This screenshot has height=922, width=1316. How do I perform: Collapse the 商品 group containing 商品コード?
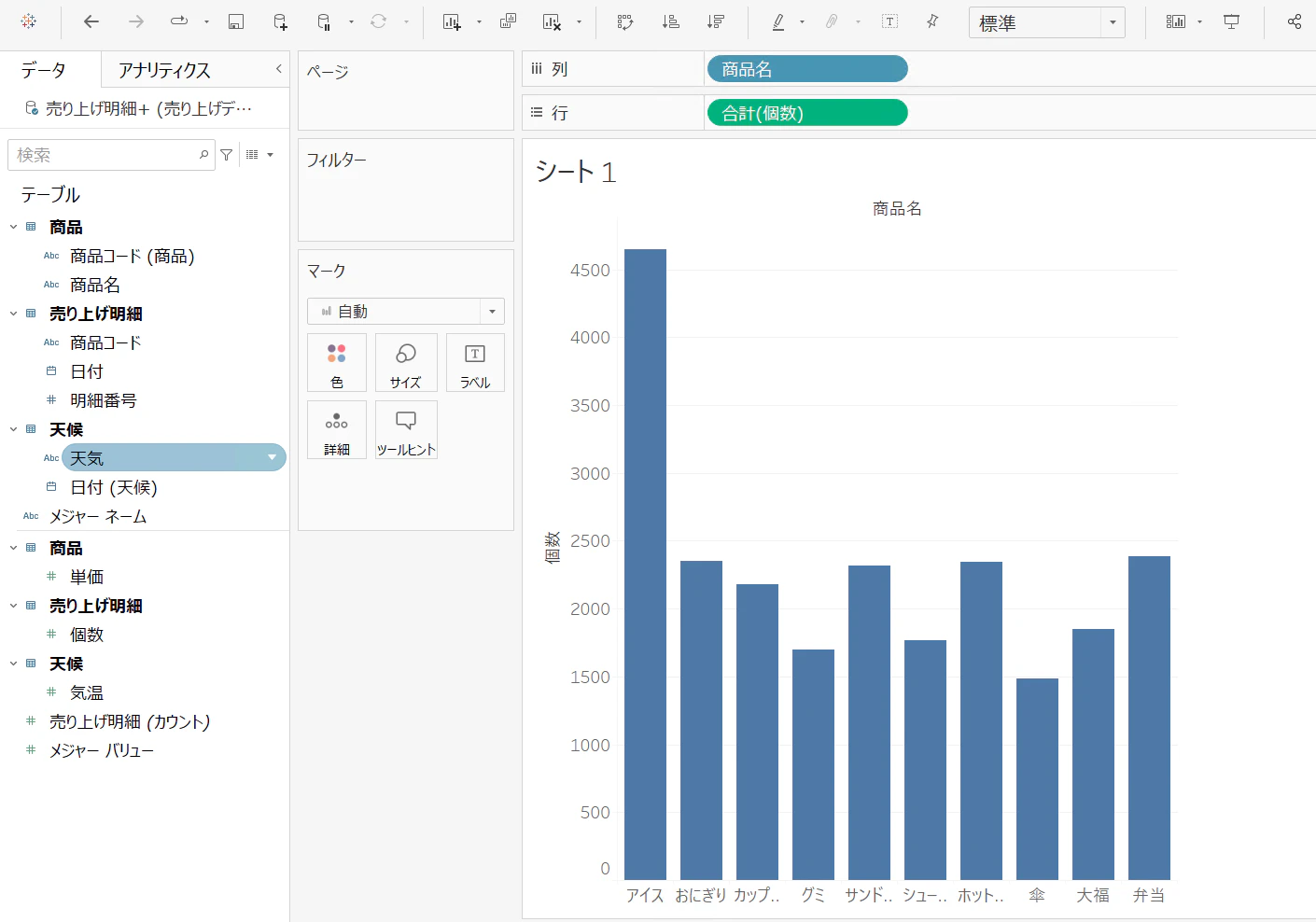[13, 227]
